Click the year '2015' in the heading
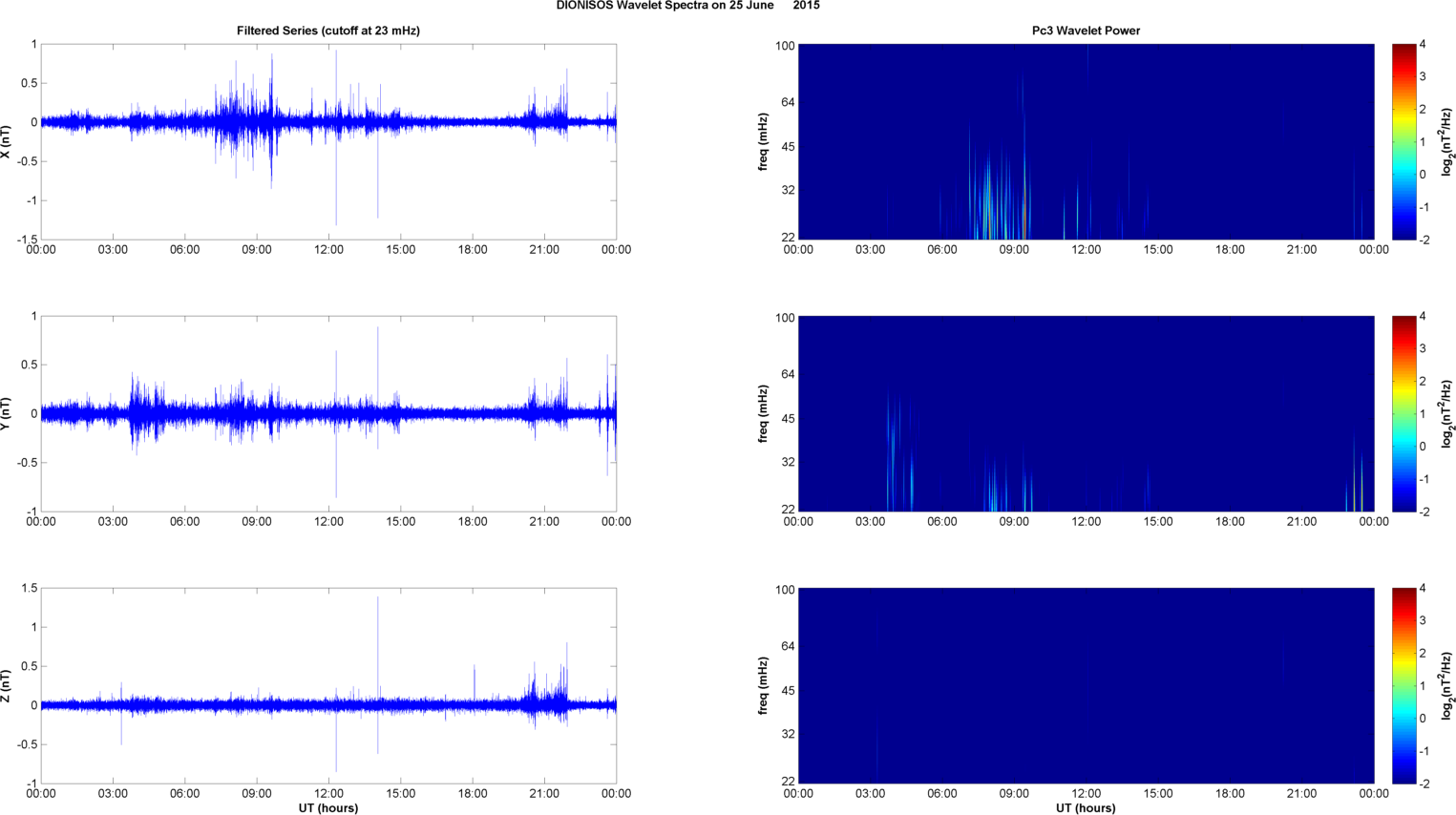Viewport: 1456px width, 815px height. click(x=806, y=6)
